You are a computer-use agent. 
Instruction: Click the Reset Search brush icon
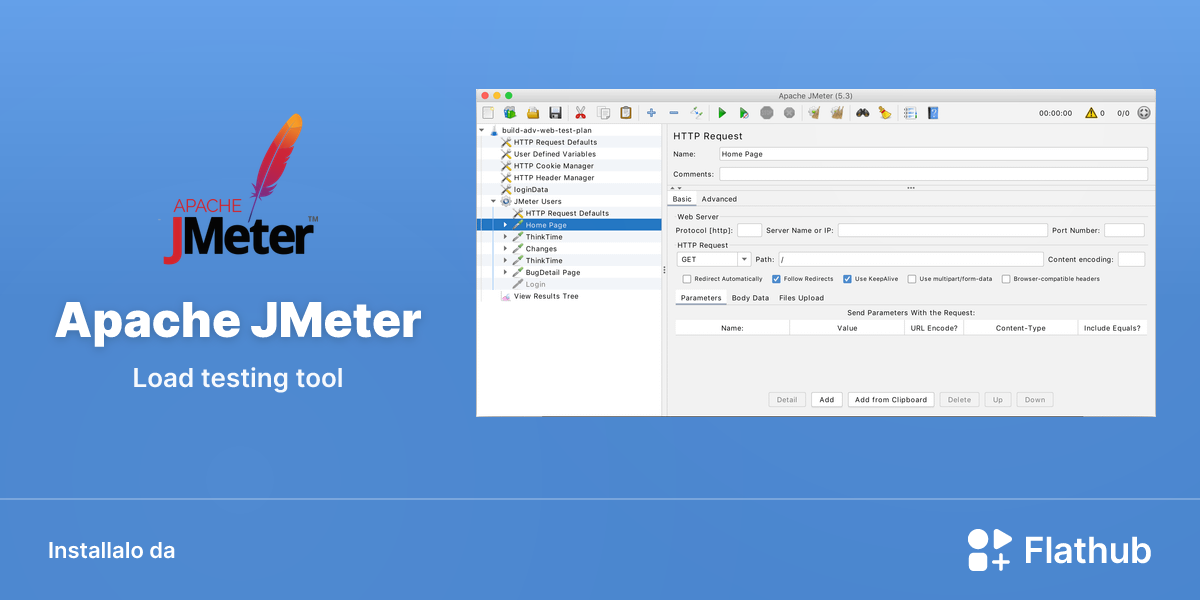click(x=885, y=113)
